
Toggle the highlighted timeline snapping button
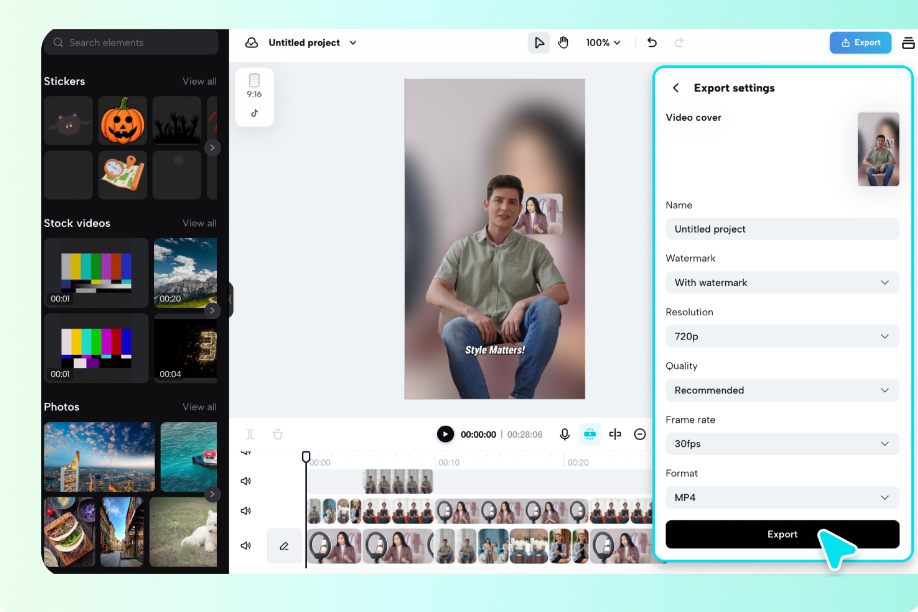tap(590, 434)
